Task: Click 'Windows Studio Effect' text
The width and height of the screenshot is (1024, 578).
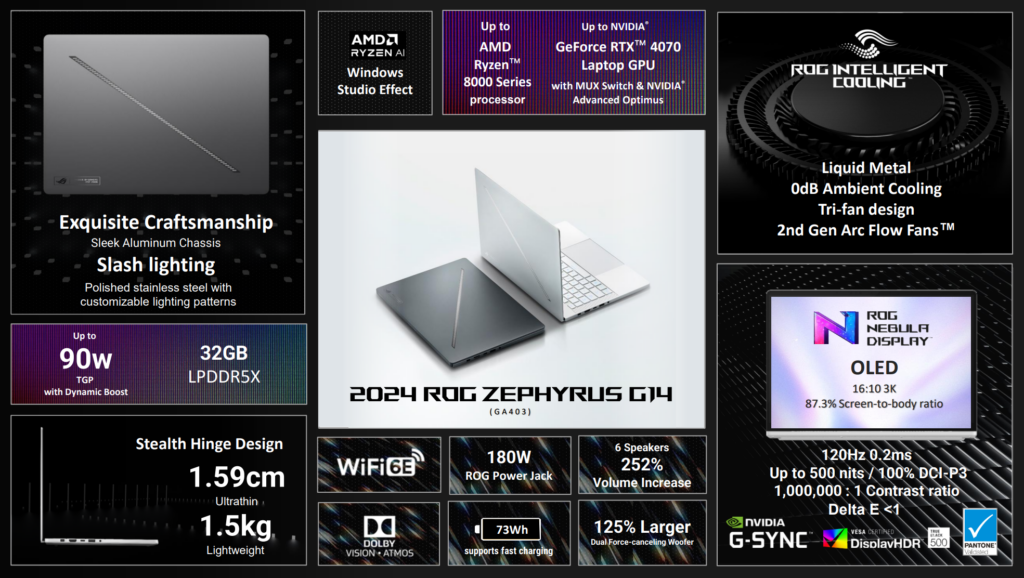Action: point(375,81)
